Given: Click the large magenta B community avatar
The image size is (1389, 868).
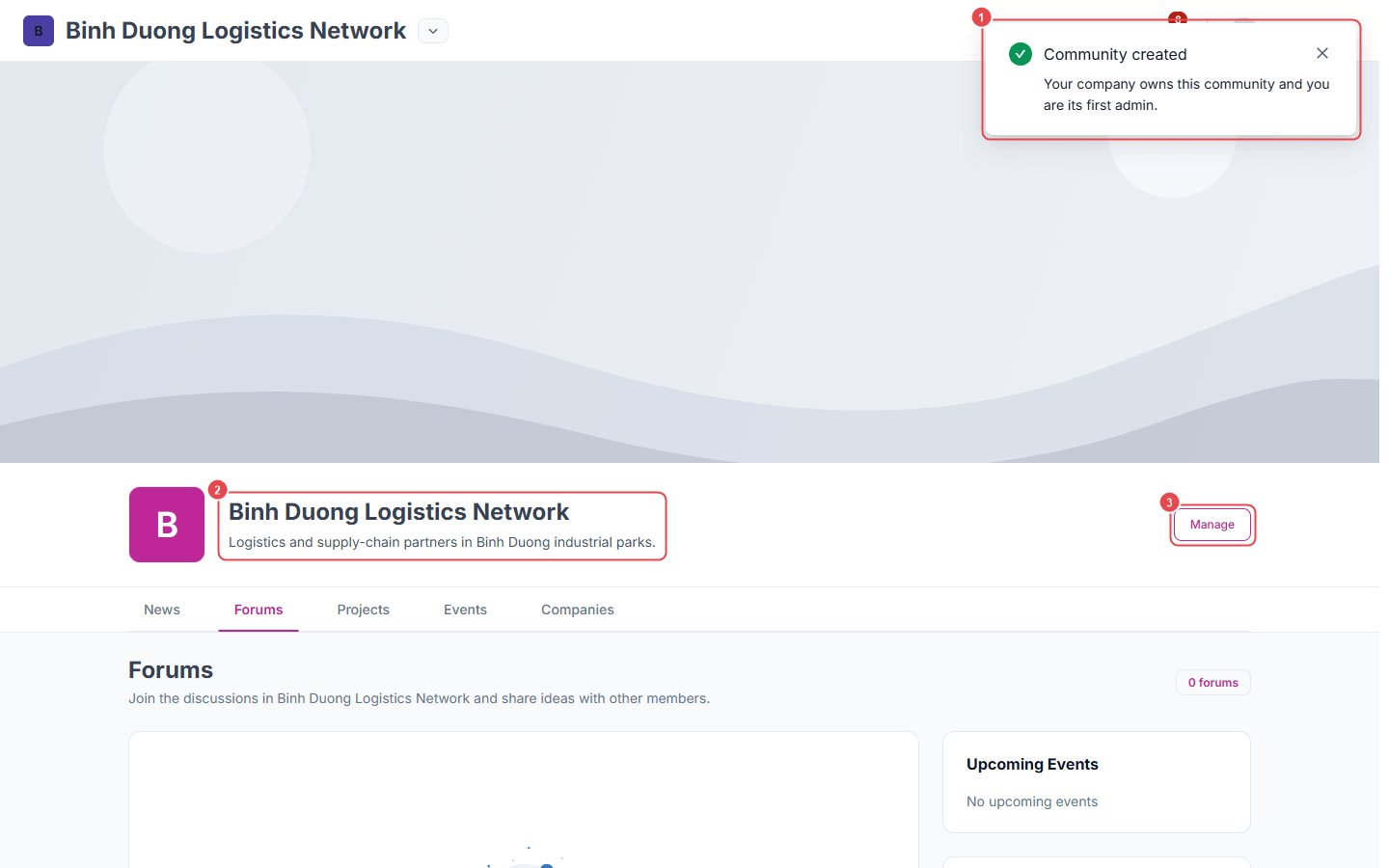Looking at the screenshot, I should tap(167, 525).
